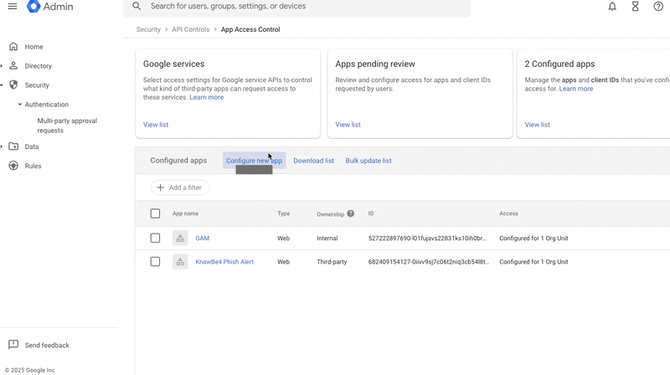Click the plus icon in Add a filter
Screen dimensions: 670x375
click(160, 188)
